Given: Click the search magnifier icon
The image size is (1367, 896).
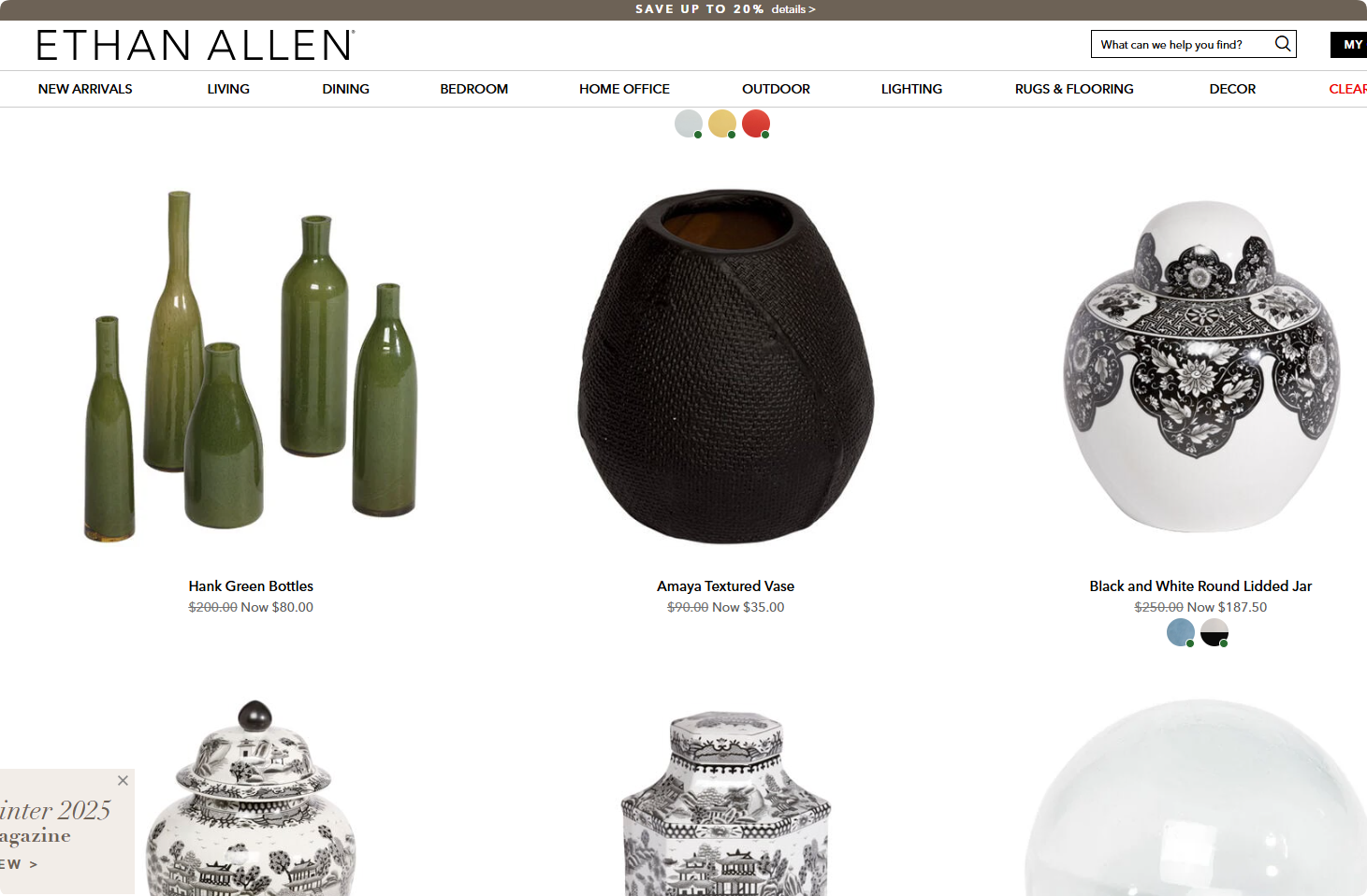Looking at the screenshot, I should 1283,43.
